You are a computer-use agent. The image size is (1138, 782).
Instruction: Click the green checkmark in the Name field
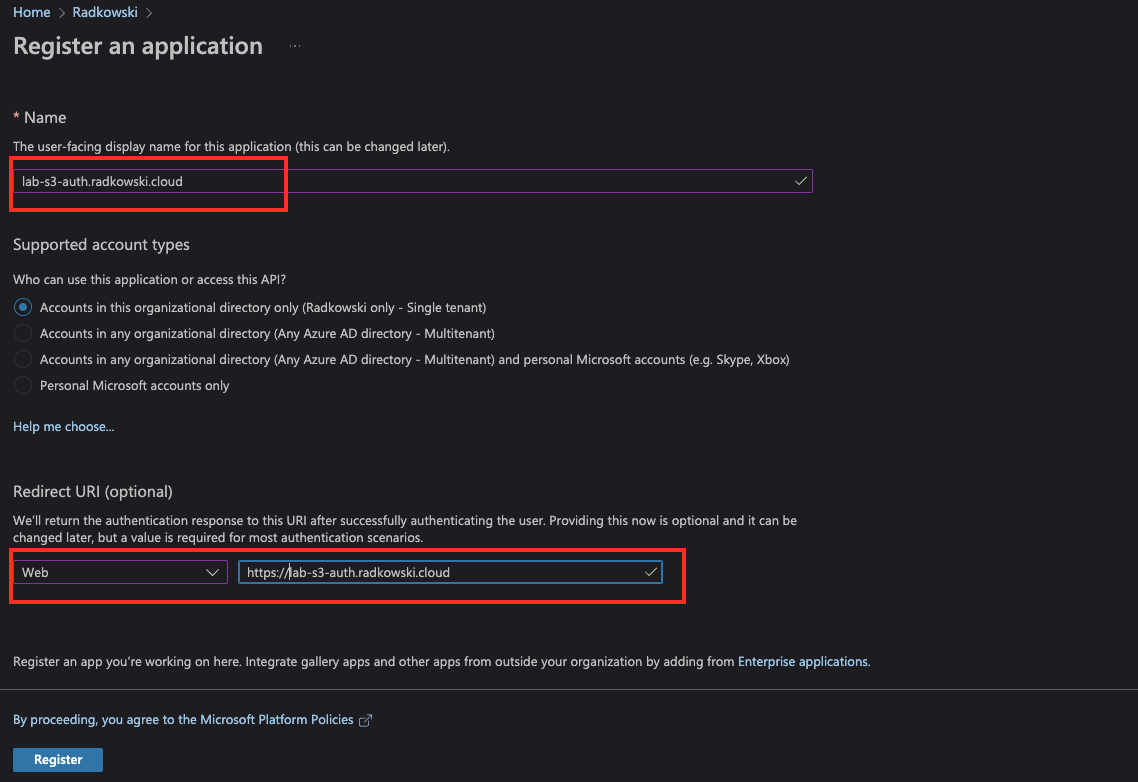coord(801,181)
